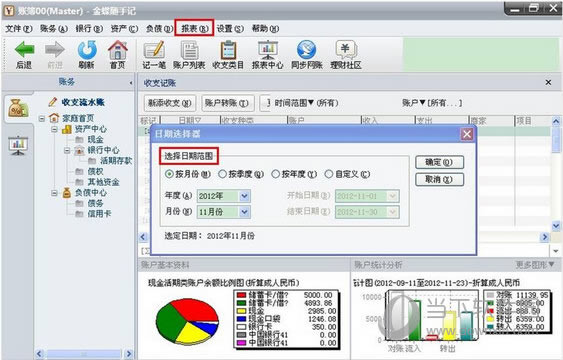Viewport: 563px width, 360px height.
Task: Click the red 储蓄卡 legend swatch
Action: click(241, 295)
